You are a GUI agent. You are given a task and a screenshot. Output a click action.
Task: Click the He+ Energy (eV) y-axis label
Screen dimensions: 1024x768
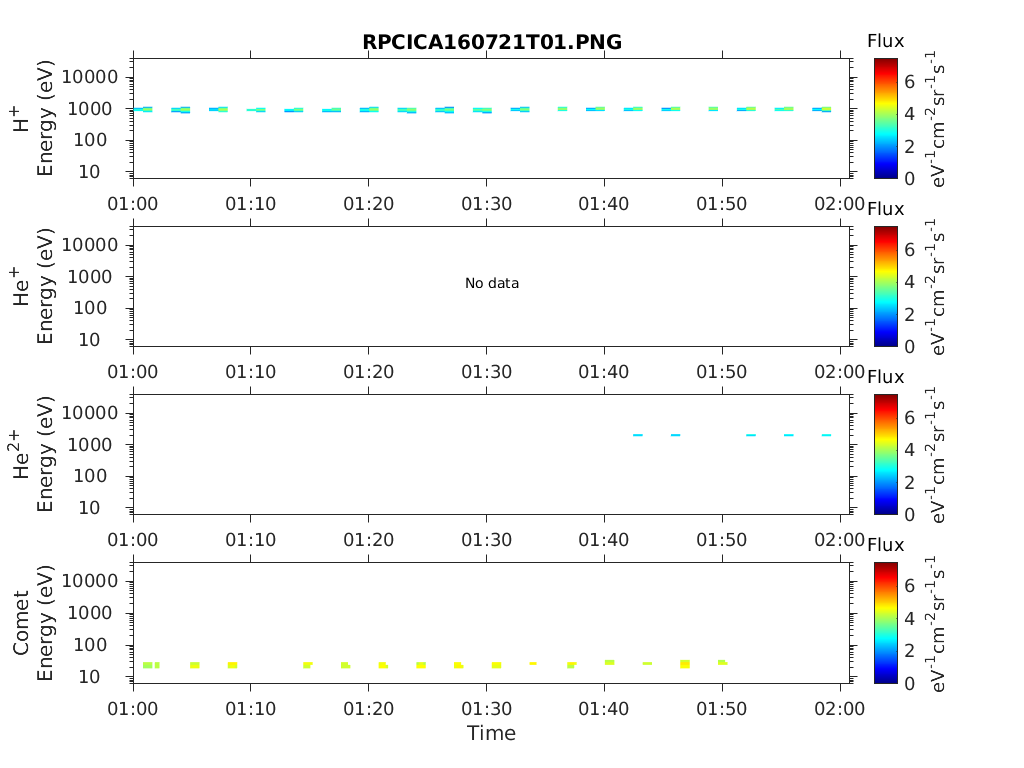[34, 286]
